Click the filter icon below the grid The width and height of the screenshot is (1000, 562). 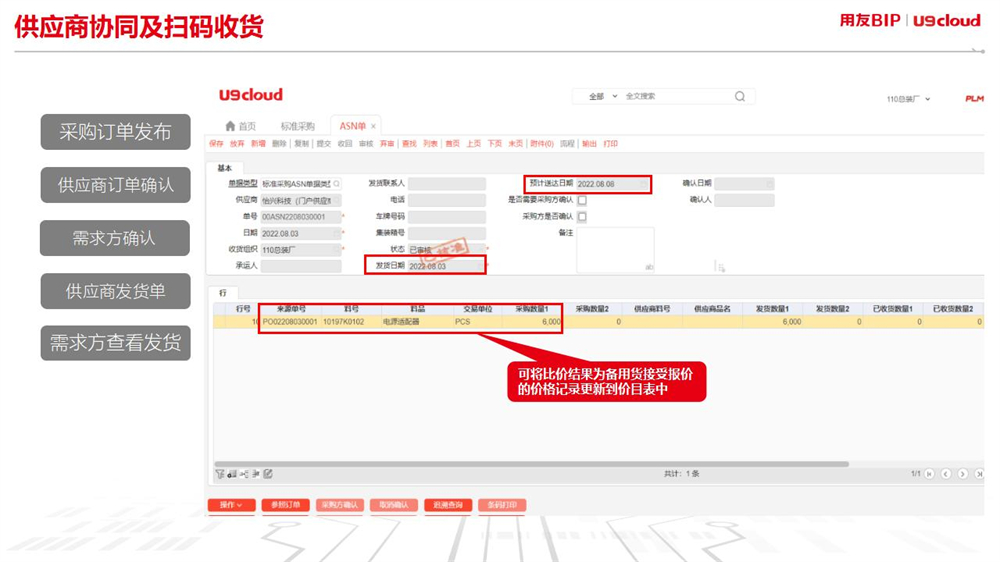220,474
